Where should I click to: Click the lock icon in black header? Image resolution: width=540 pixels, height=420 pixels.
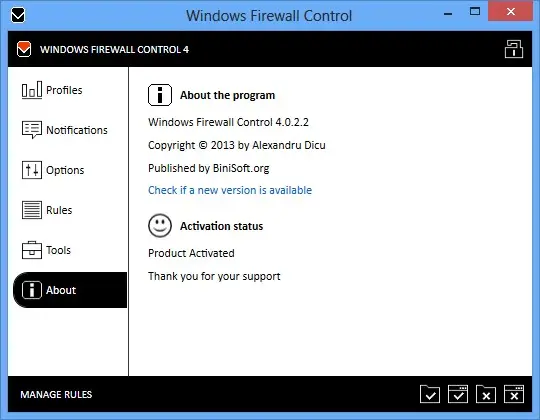[514, 49]
